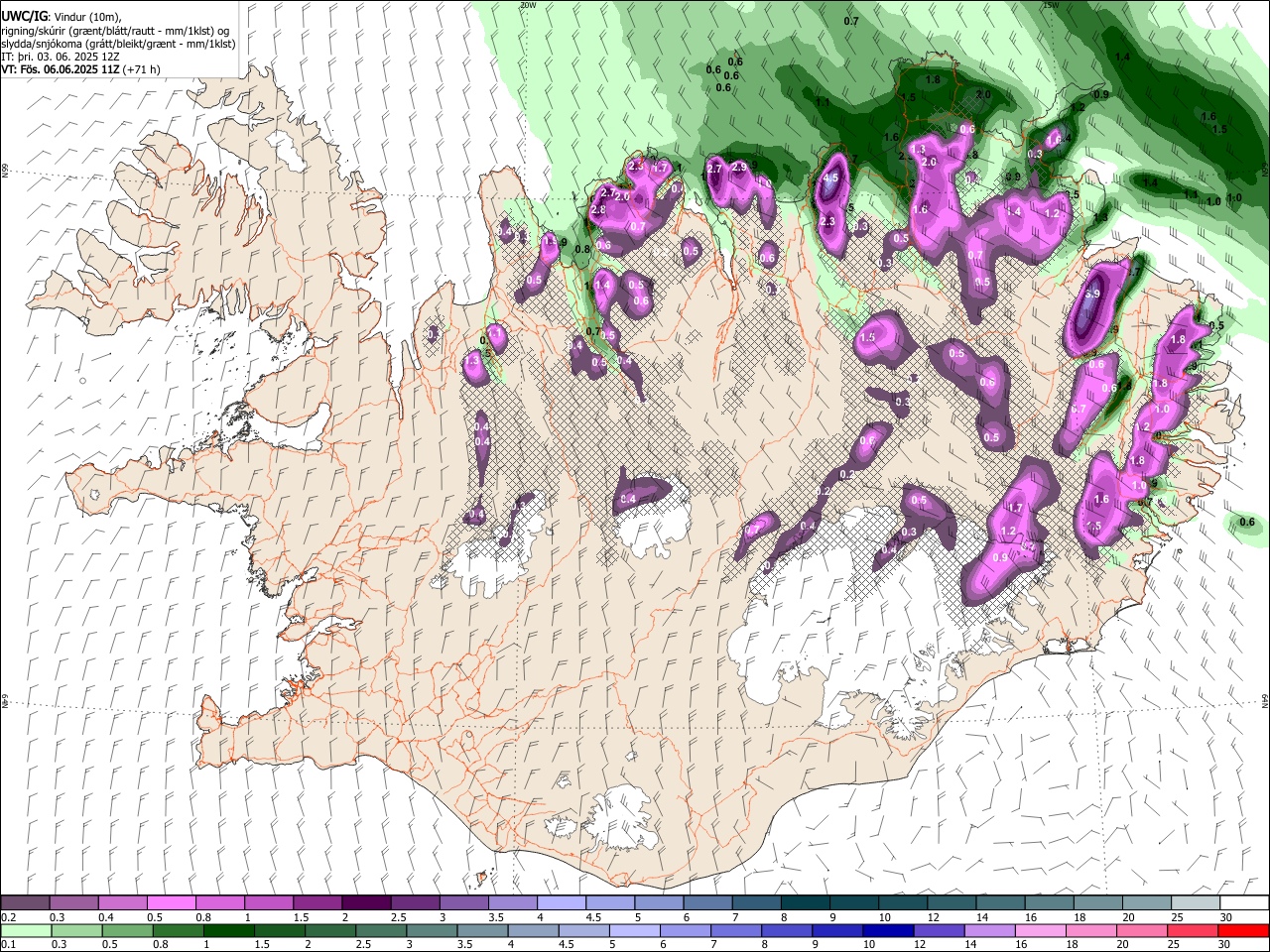The image size is (1270, 952).
Task: Select the bright red 30 rain scale swatch
Action: (x=1242, y=931)
